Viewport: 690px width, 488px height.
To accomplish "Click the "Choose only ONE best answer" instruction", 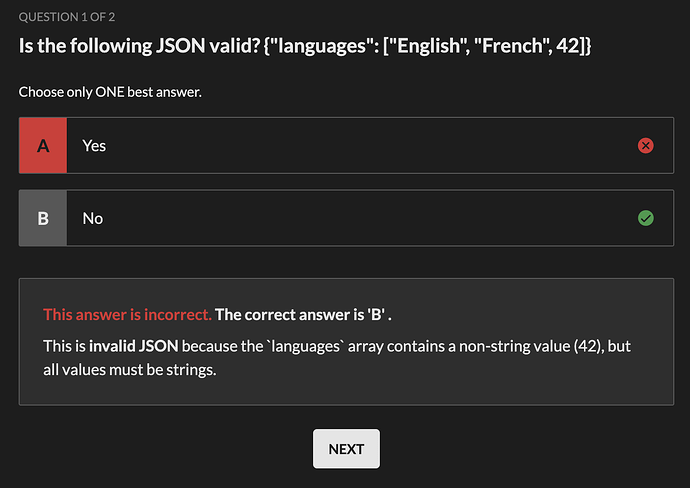I will (110, 92).
